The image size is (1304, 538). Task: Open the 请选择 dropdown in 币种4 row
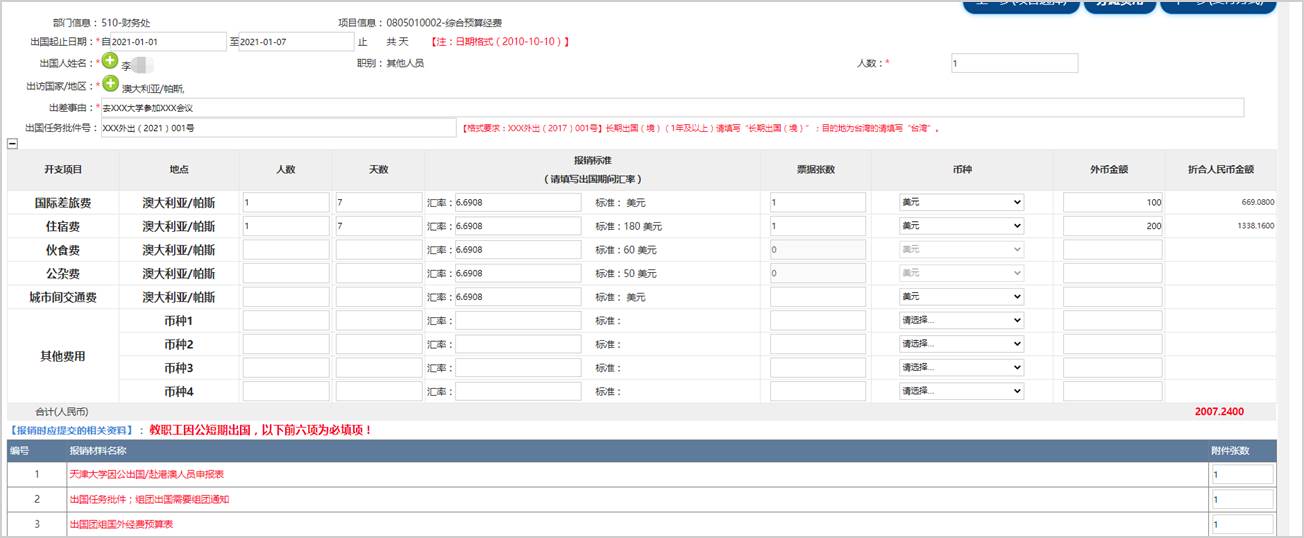point(961,391)
